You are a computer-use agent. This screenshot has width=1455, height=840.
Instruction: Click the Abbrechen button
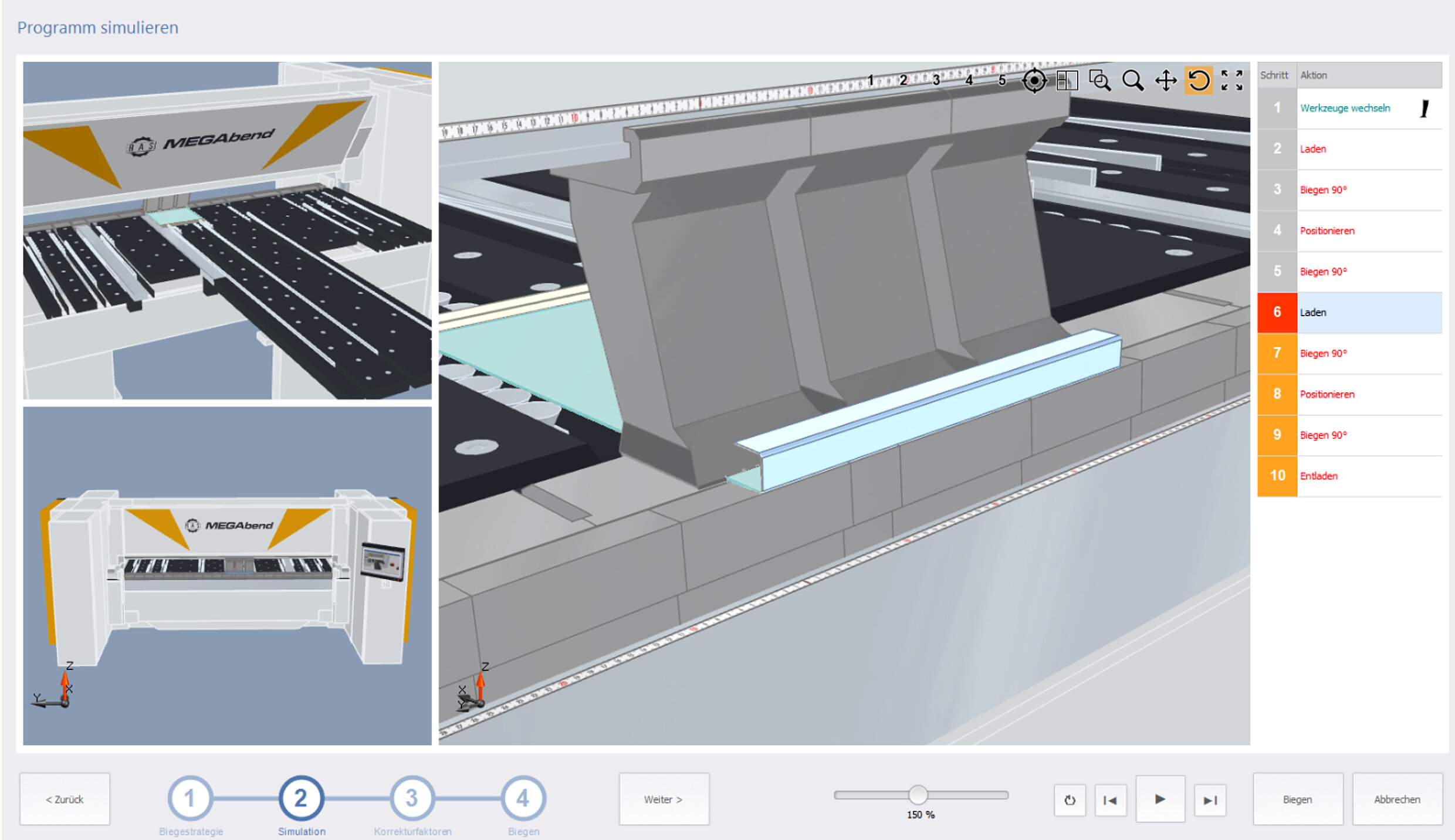click(x=1397, y=799)
